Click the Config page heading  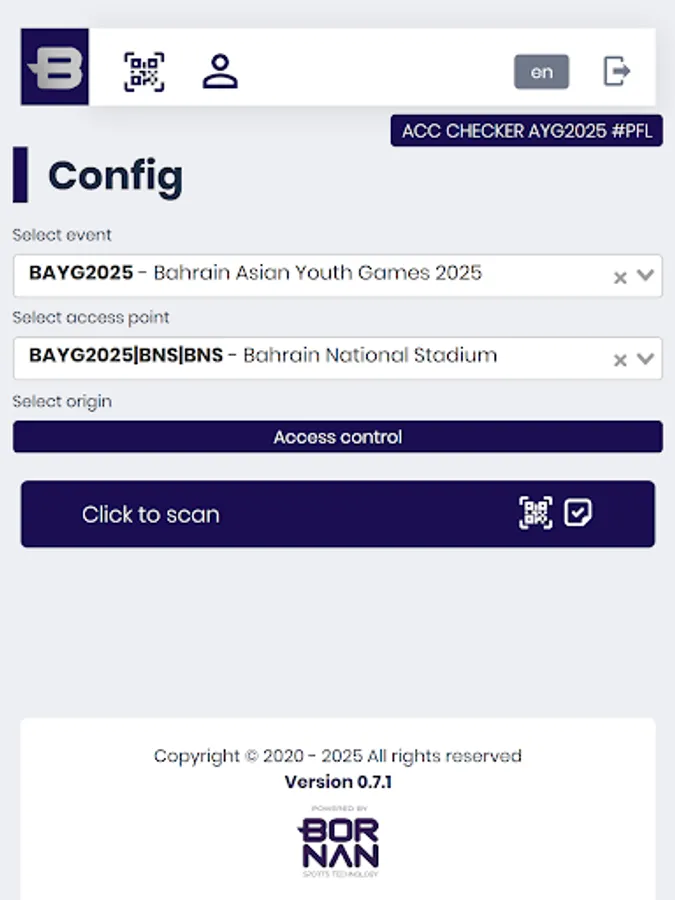(115, 176)
